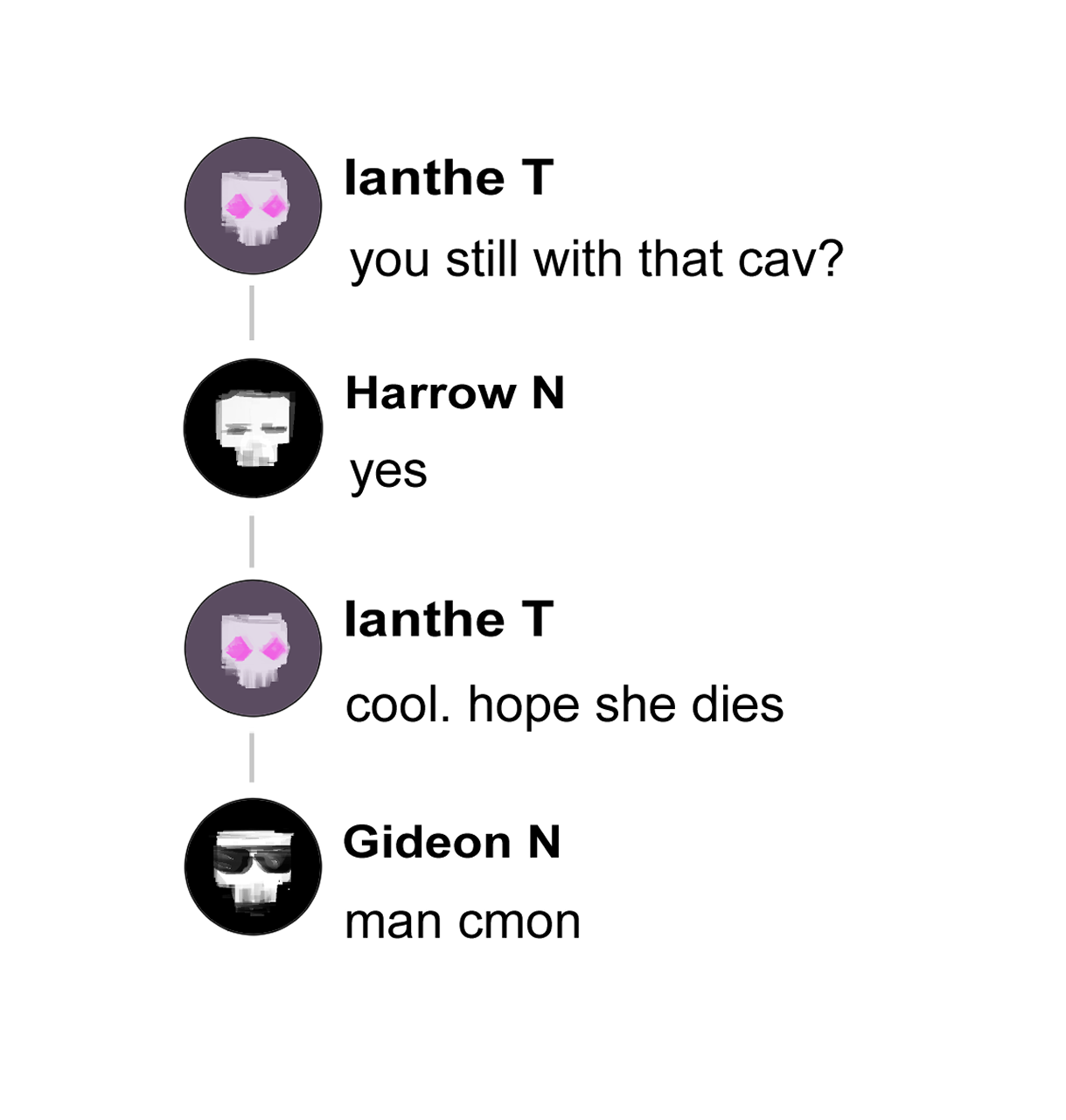The height and width of the screenshot is (1120, 1066).
Task: Collapse thread line between first Ianthe and Harrow
Action: click(x=252, y=312)
